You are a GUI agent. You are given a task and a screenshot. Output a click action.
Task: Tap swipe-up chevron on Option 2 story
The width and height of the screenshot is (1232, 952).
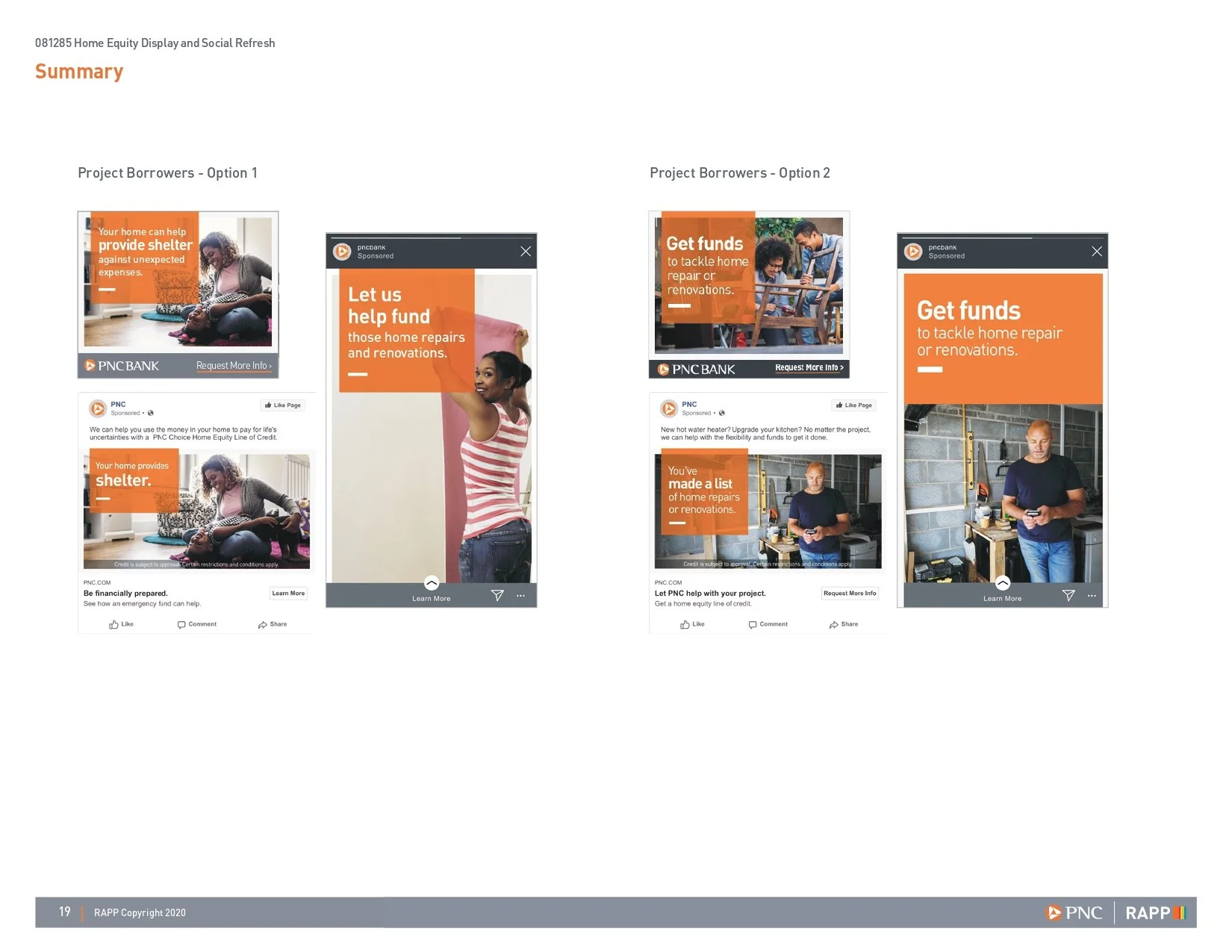tap(1003, 582)
